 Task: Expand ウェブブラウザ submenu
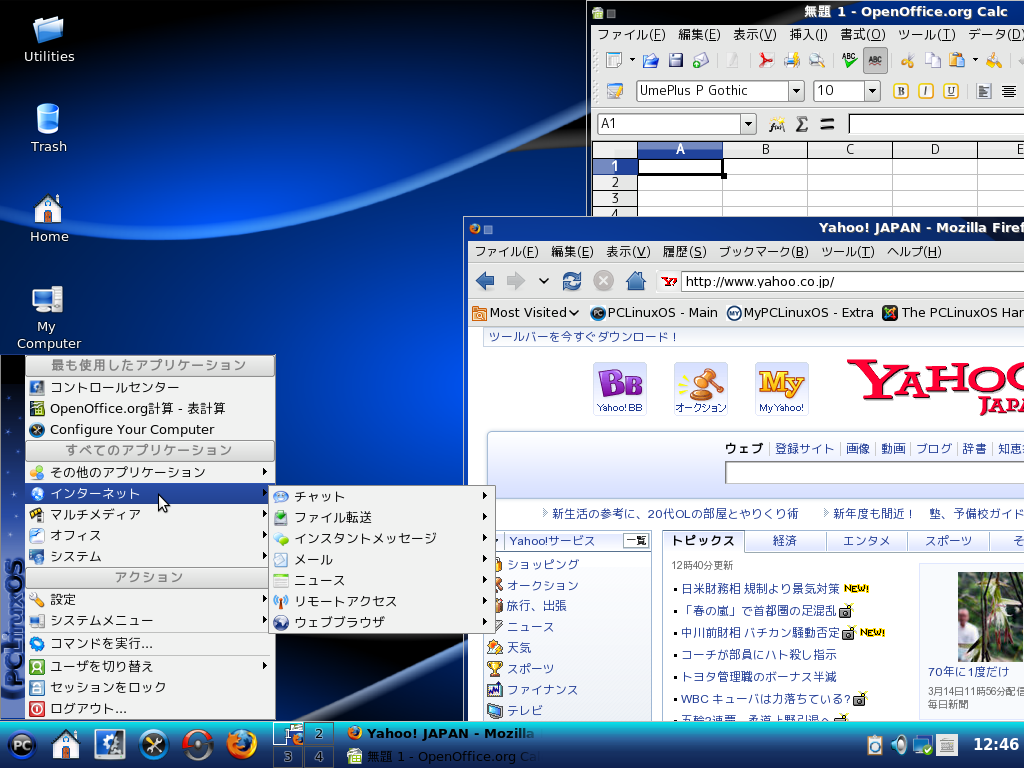click(x=381, y=622)
